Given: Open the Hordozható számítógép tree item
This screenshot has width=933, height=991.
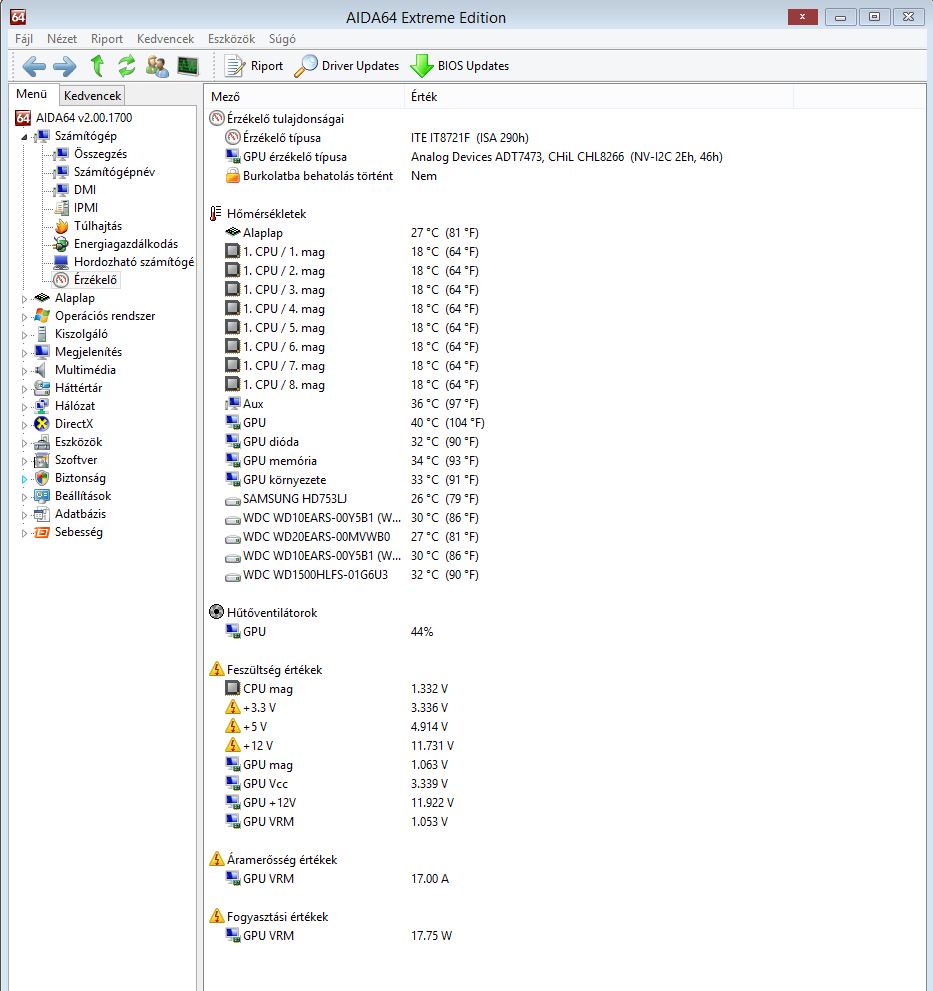Looking at the screenshot, I should tap(124, 262).
